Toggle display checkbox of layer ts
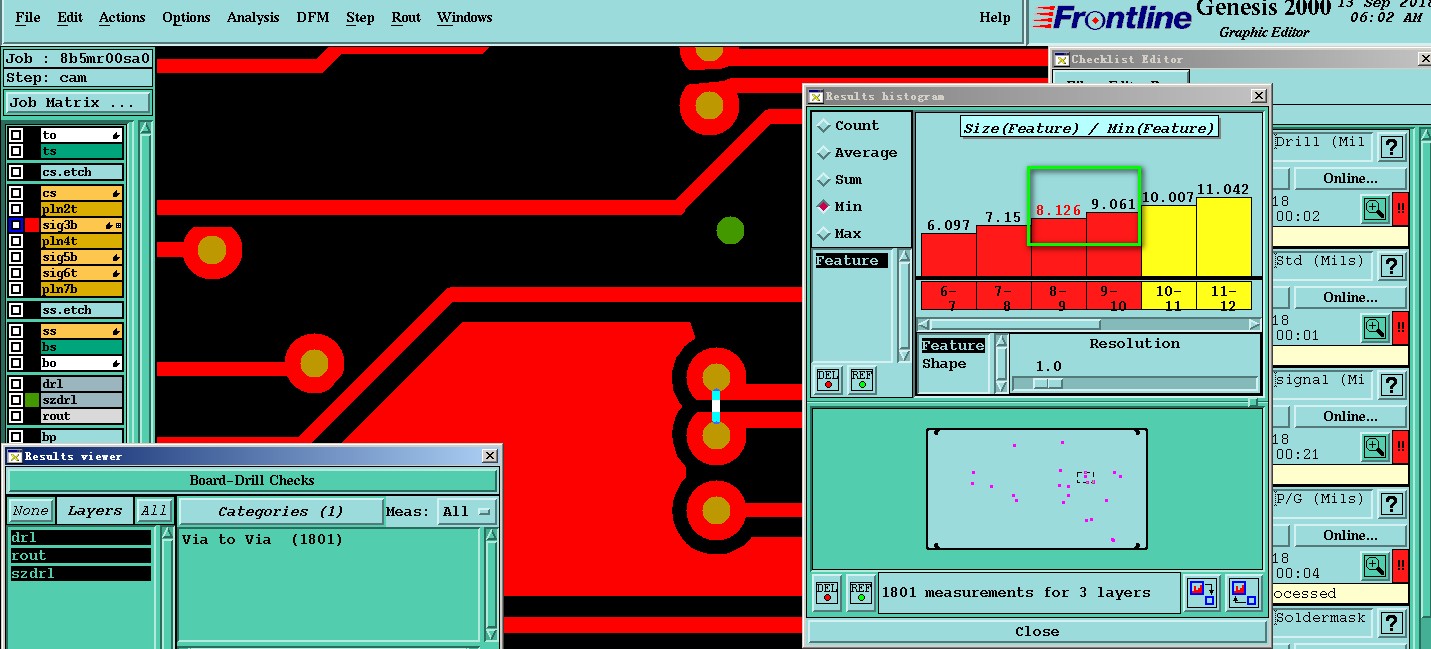This screenshot has width=1431, height=649. click(16, 151)
